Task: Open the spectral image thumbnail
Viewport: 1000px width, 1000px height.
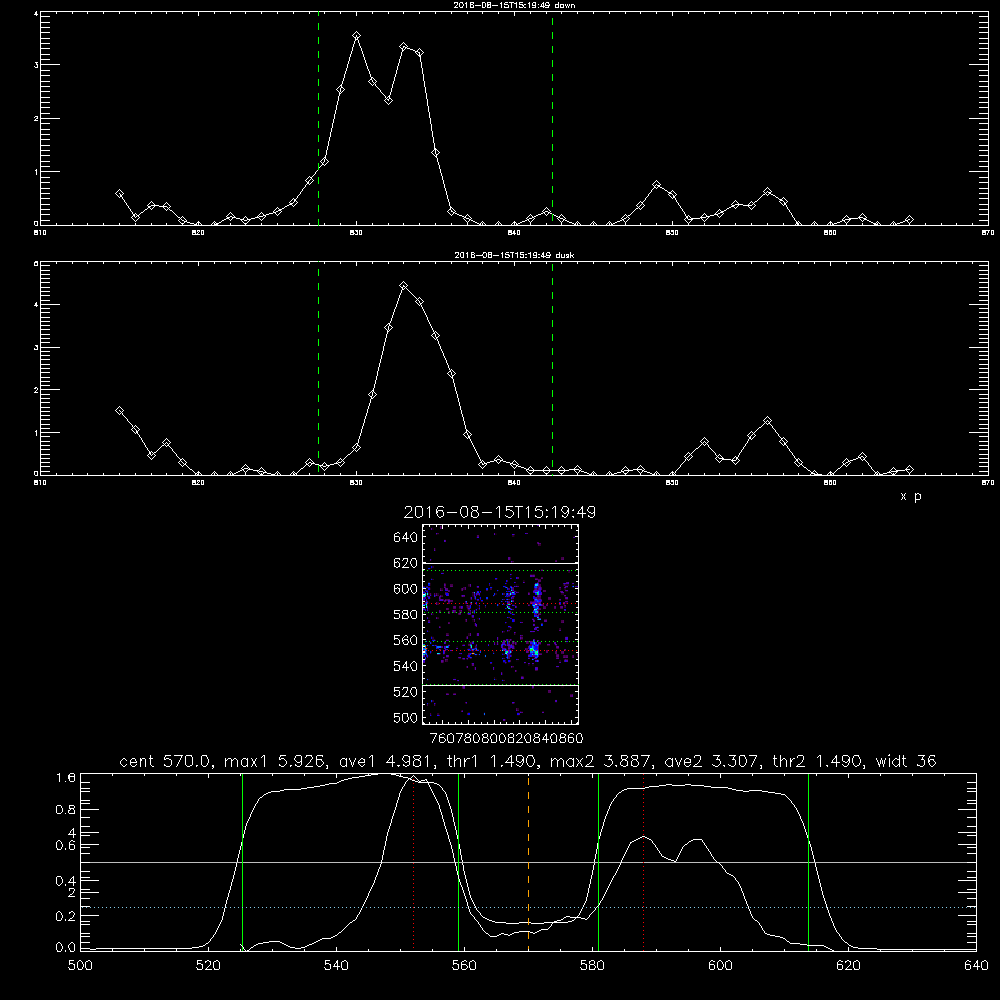Action: pos(501,624)
